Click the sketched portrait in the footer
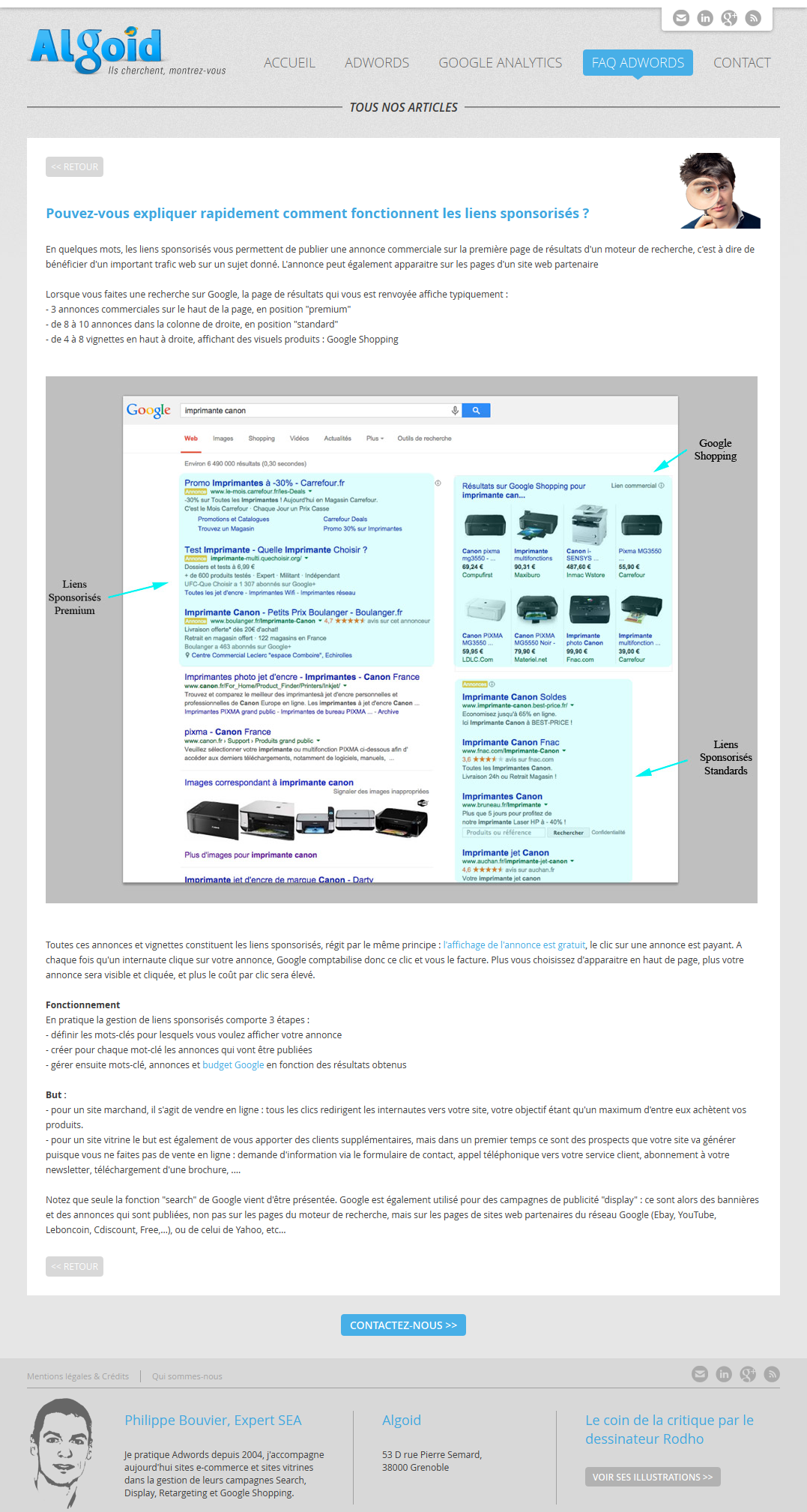This screenshot has width=807, height=1512. click(63, 1453)
